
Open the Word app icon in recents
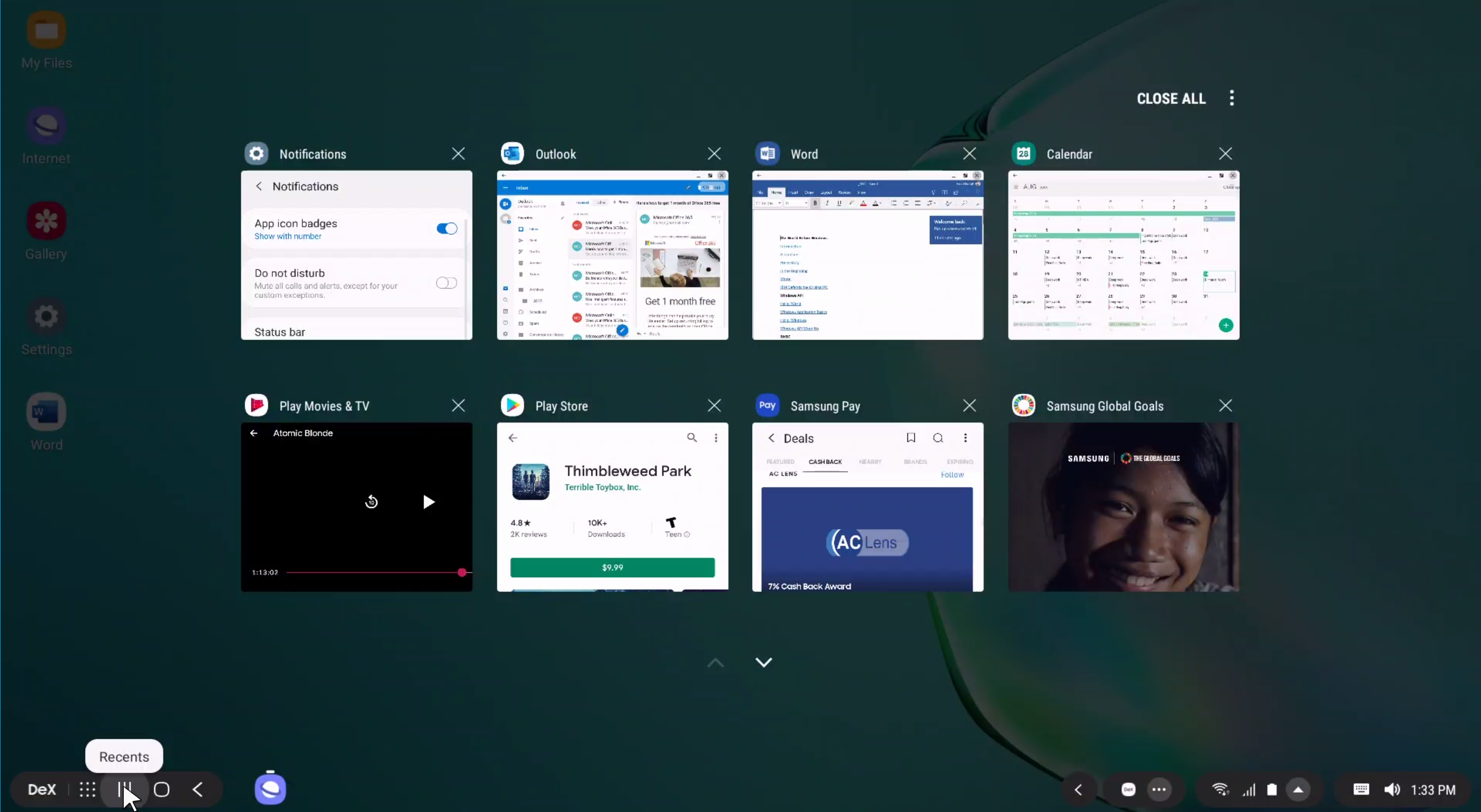pyautogui.click(x=768, y=153)
